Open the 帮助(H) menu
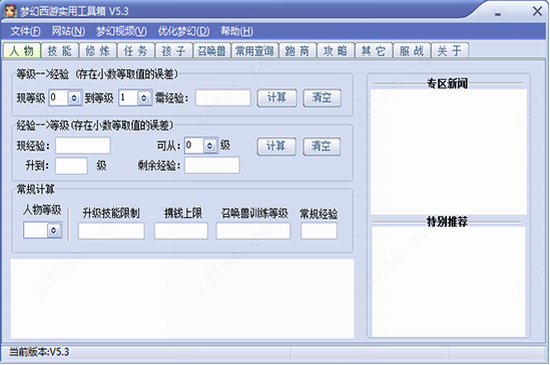This screenshot has height=365, width=550. click(237, 31)
